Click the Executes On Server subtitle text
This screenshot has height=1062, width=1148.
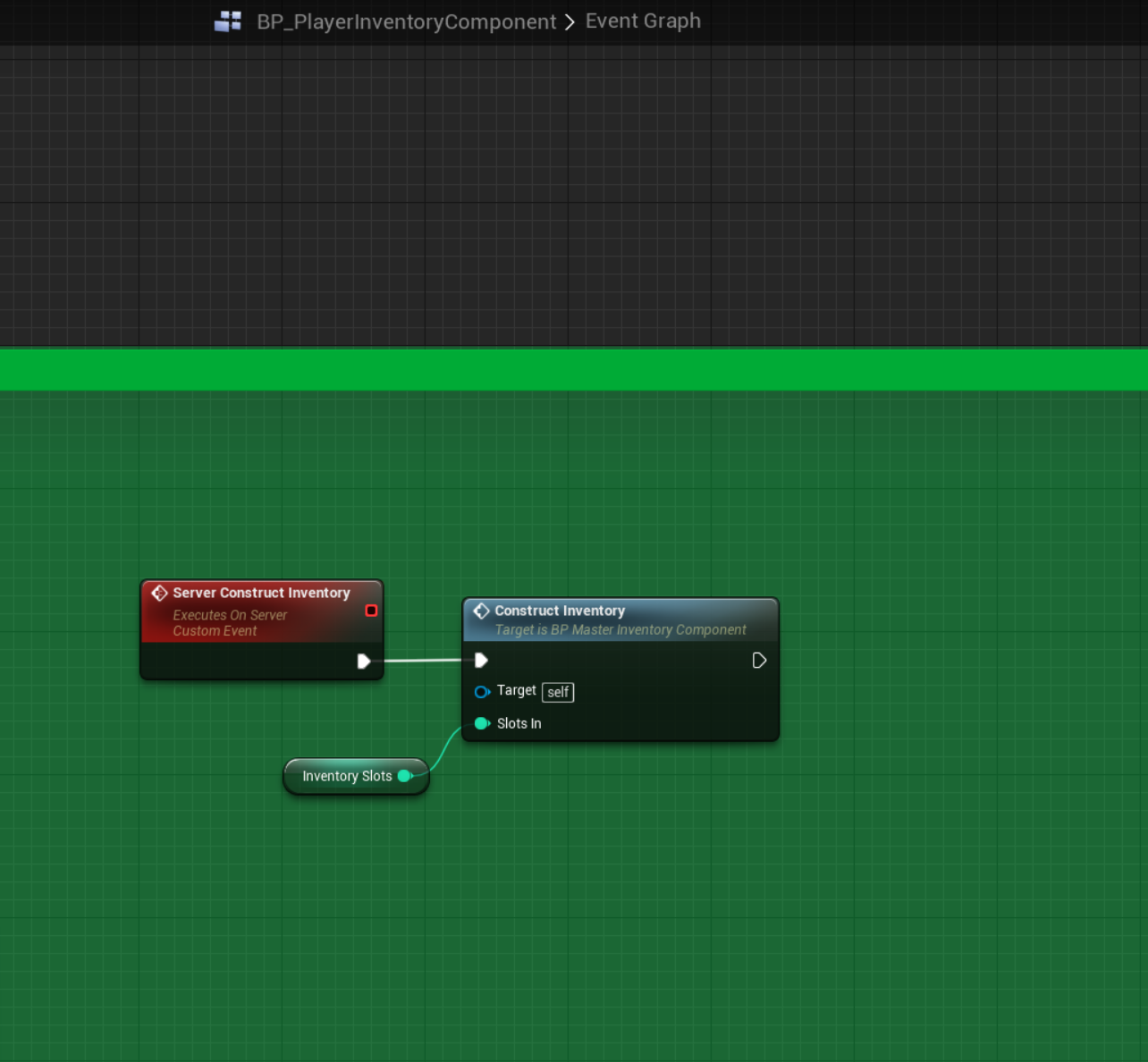tap(230, 615)
